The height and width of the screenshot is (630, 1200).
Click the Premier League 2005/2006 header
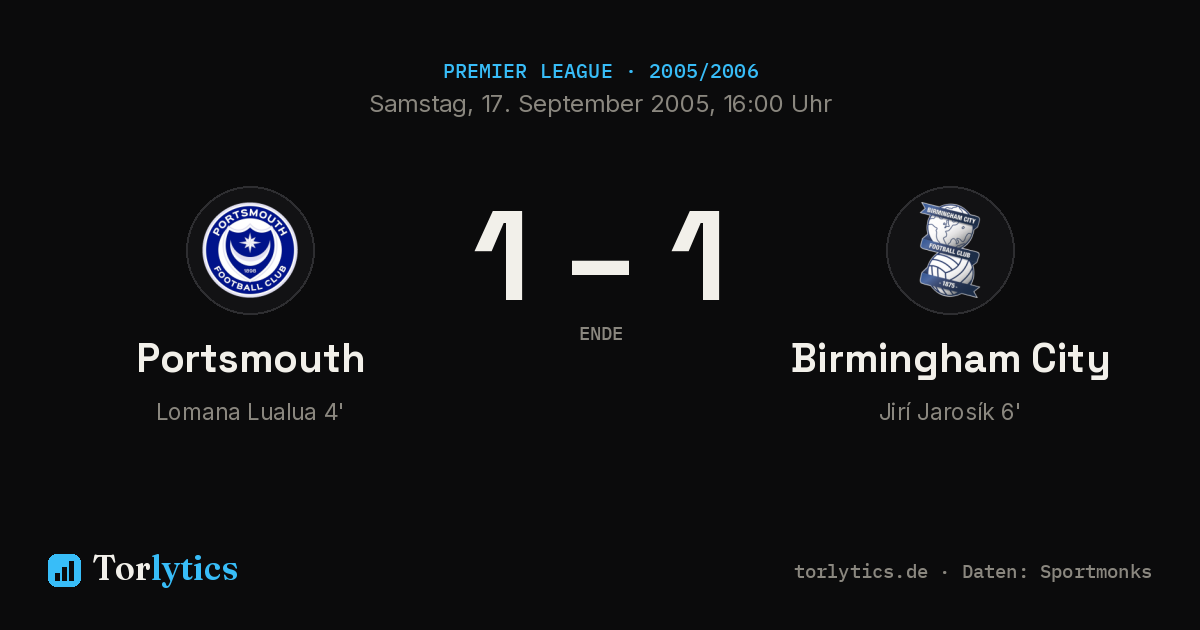pyautogui.click(x=600, y=72)
